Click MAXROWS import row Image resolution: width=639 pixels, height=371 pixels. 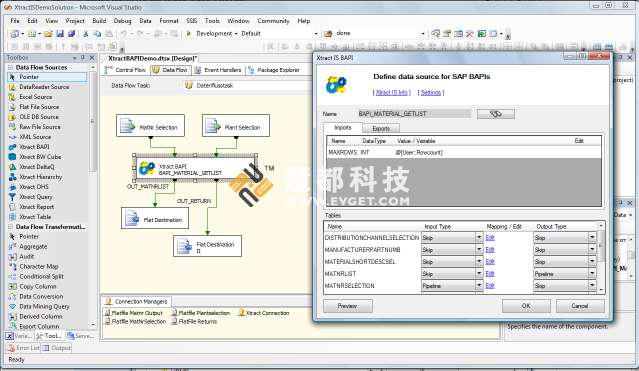[464, 152]
